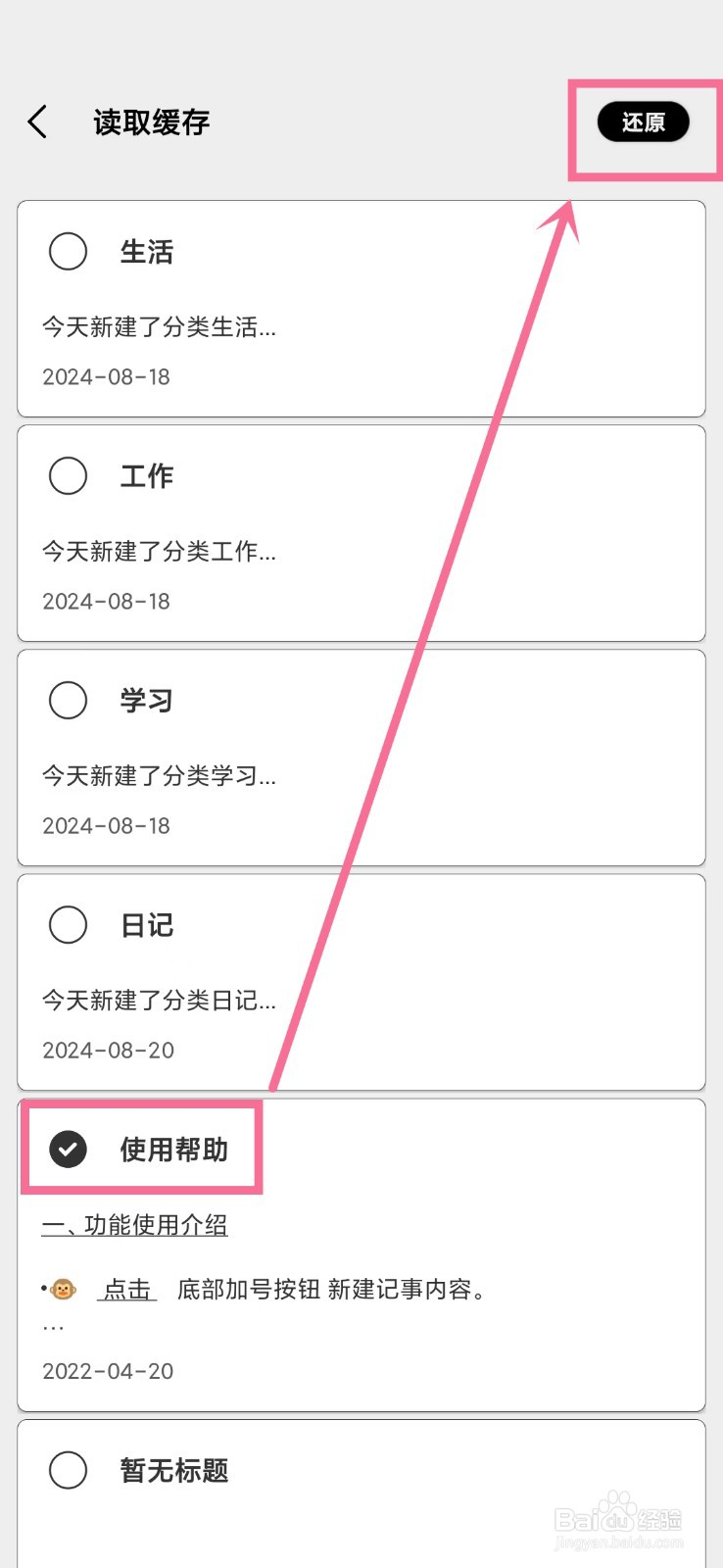Select the 学习 note checkbox circle

[69, 700]
